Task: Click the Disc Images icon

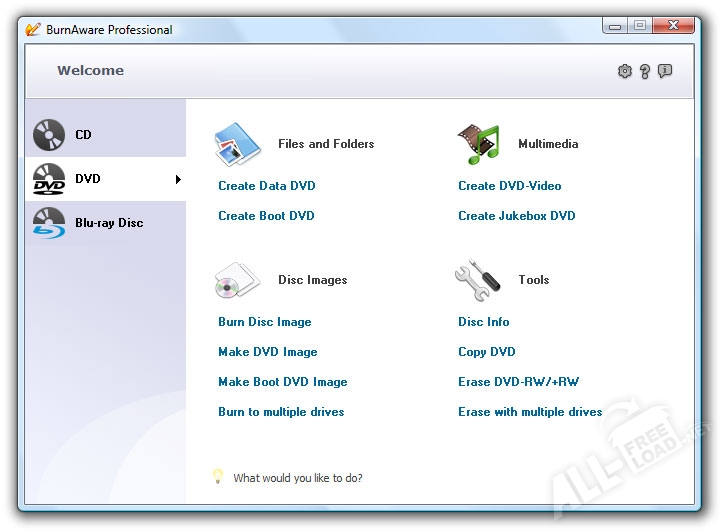Action: click(237, 281)
